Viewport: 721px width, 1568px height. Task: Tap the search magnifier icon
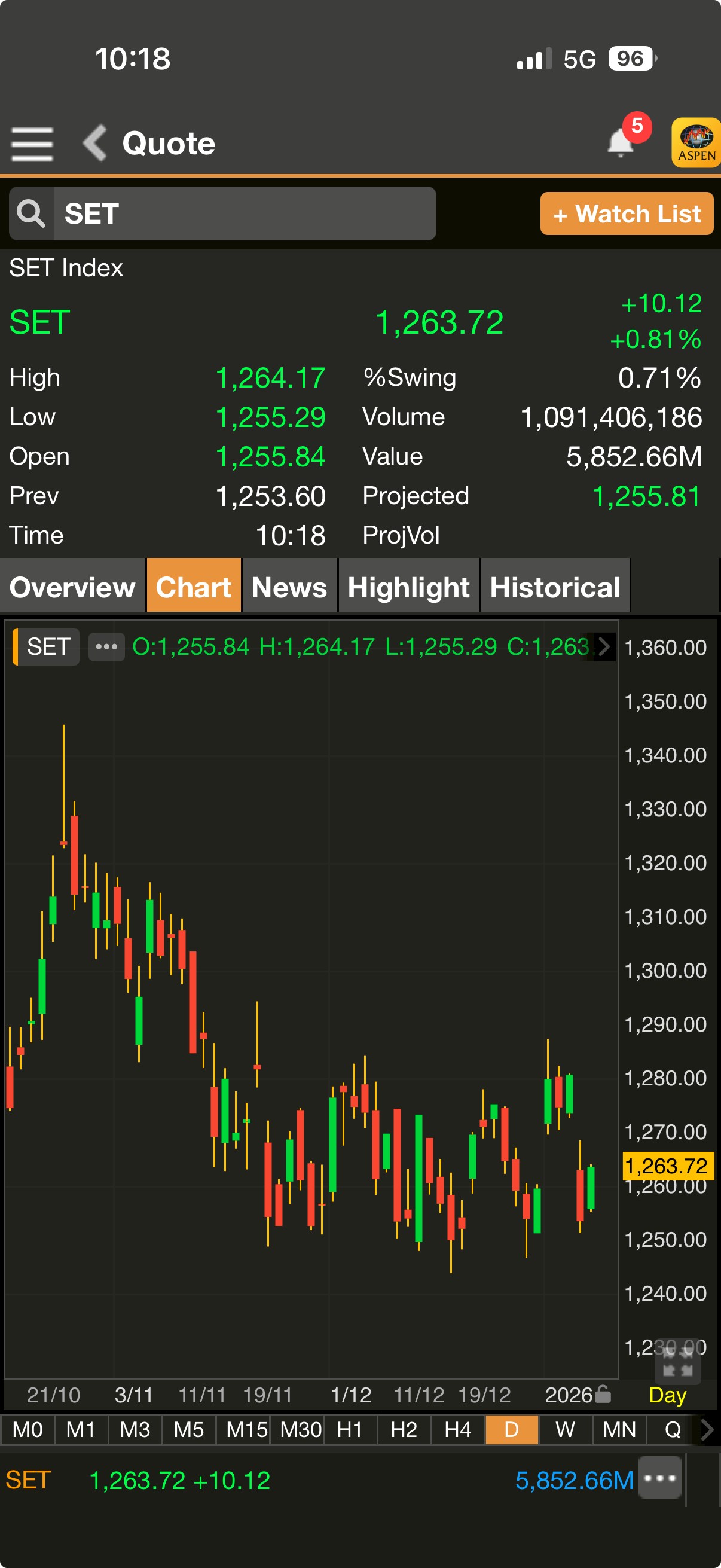(x=31, y=213)
